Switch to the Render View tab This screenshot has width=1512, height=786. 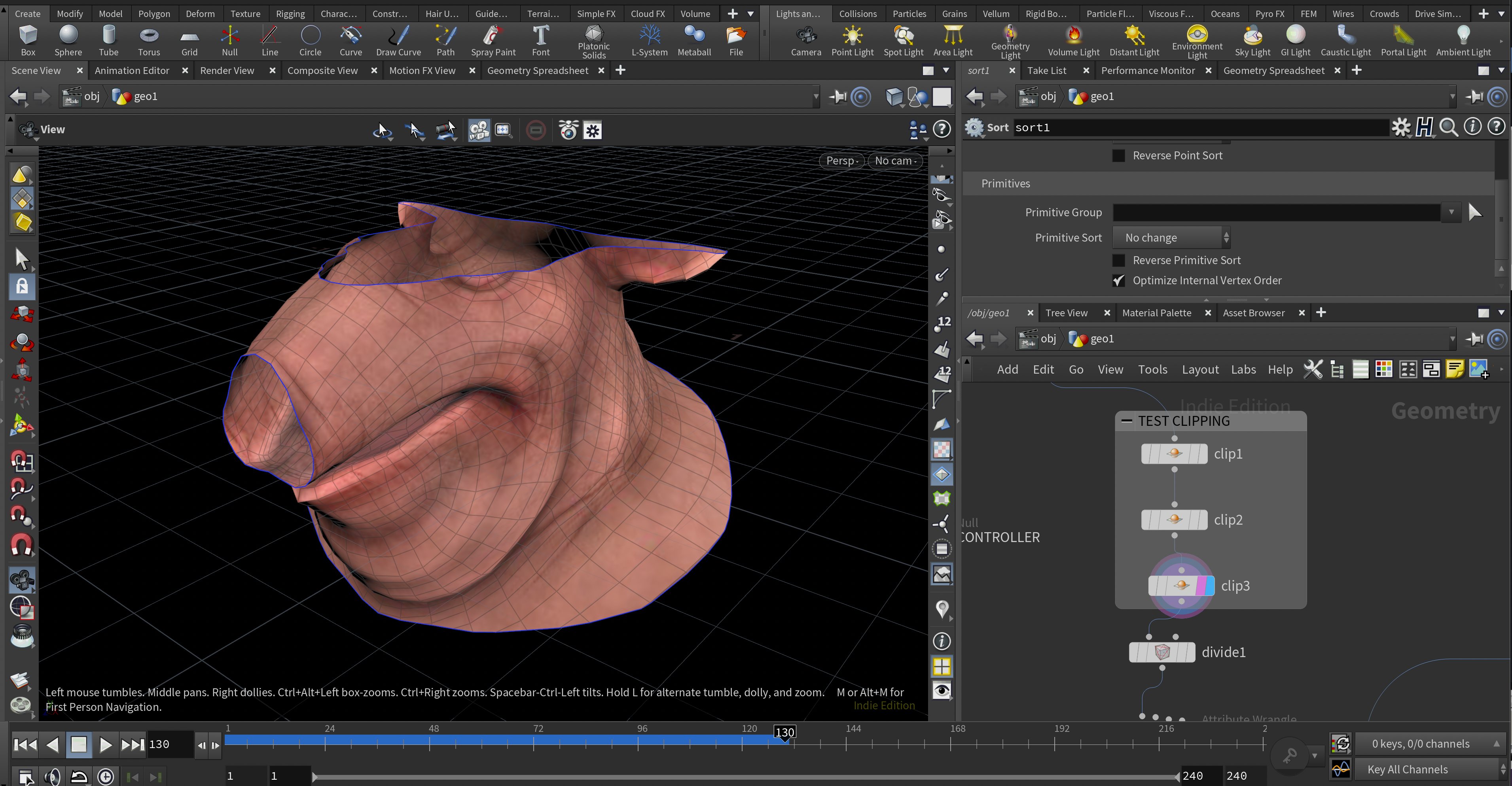pos(227,70)
